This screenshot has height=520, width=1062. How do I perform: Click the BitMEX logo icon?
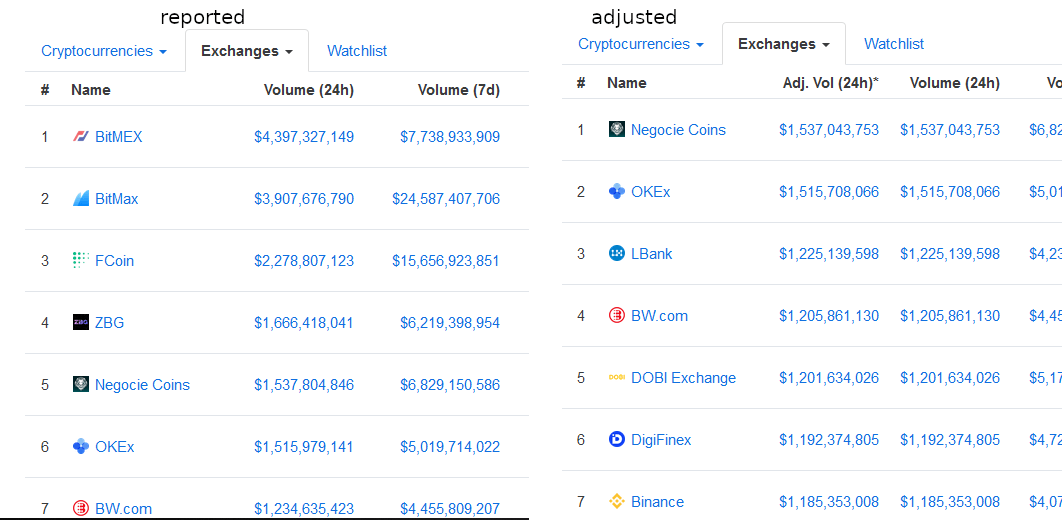(x=81, y=137)
